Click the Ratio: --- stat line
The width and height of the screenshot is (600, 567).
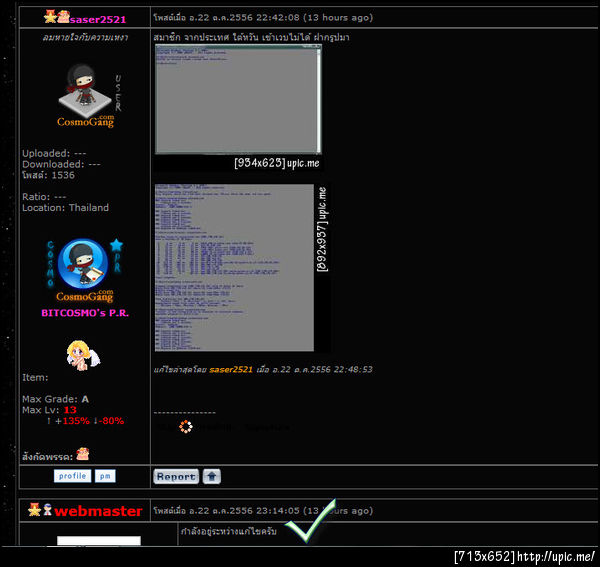pos(44,197)
